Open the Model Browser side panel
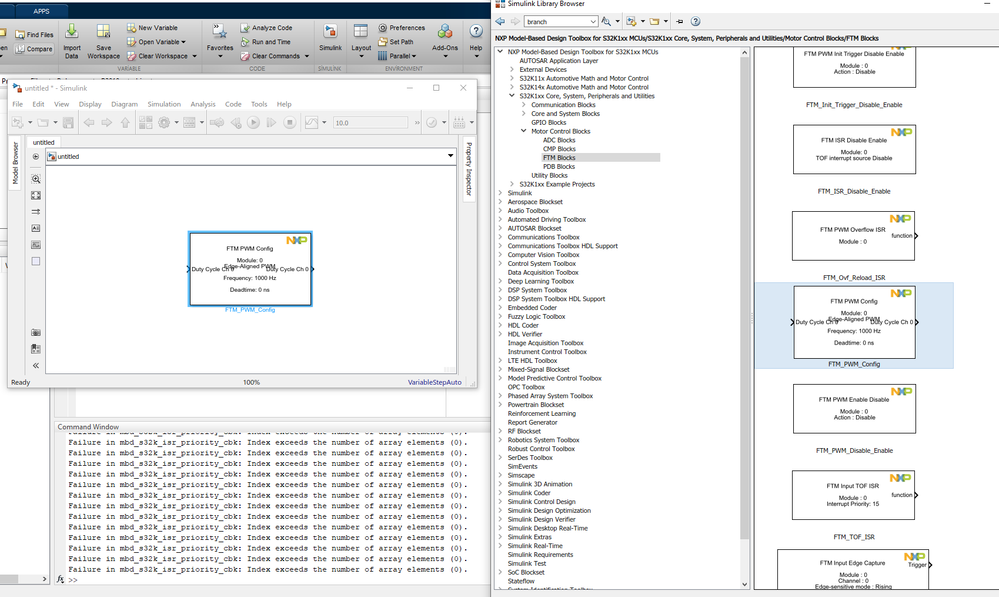This screenshot has width=999, height=597. 16,163
